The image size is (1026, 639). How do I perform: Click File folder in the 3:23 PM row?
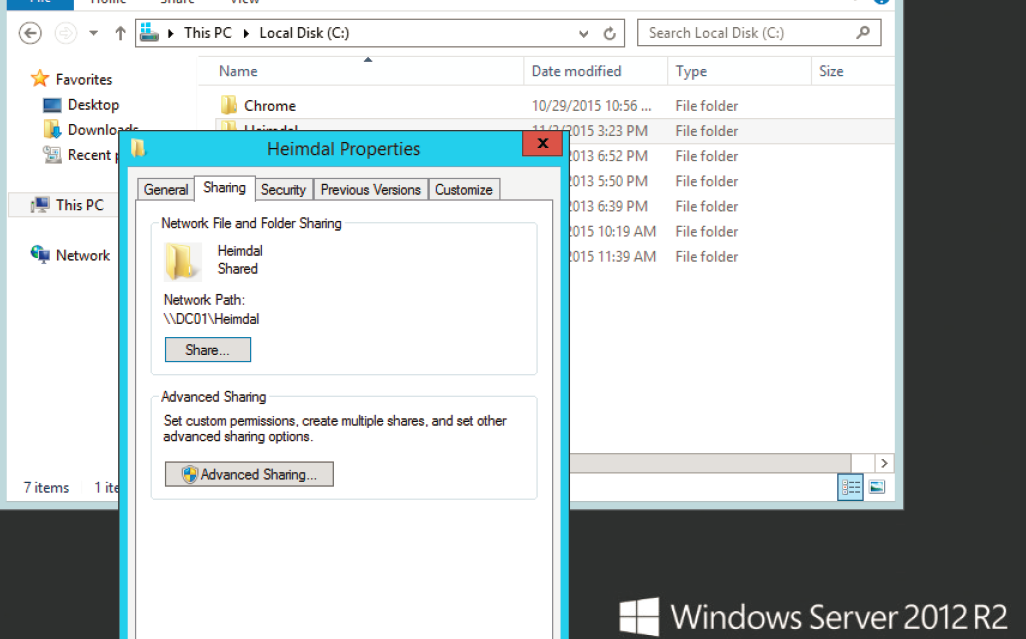707,131
